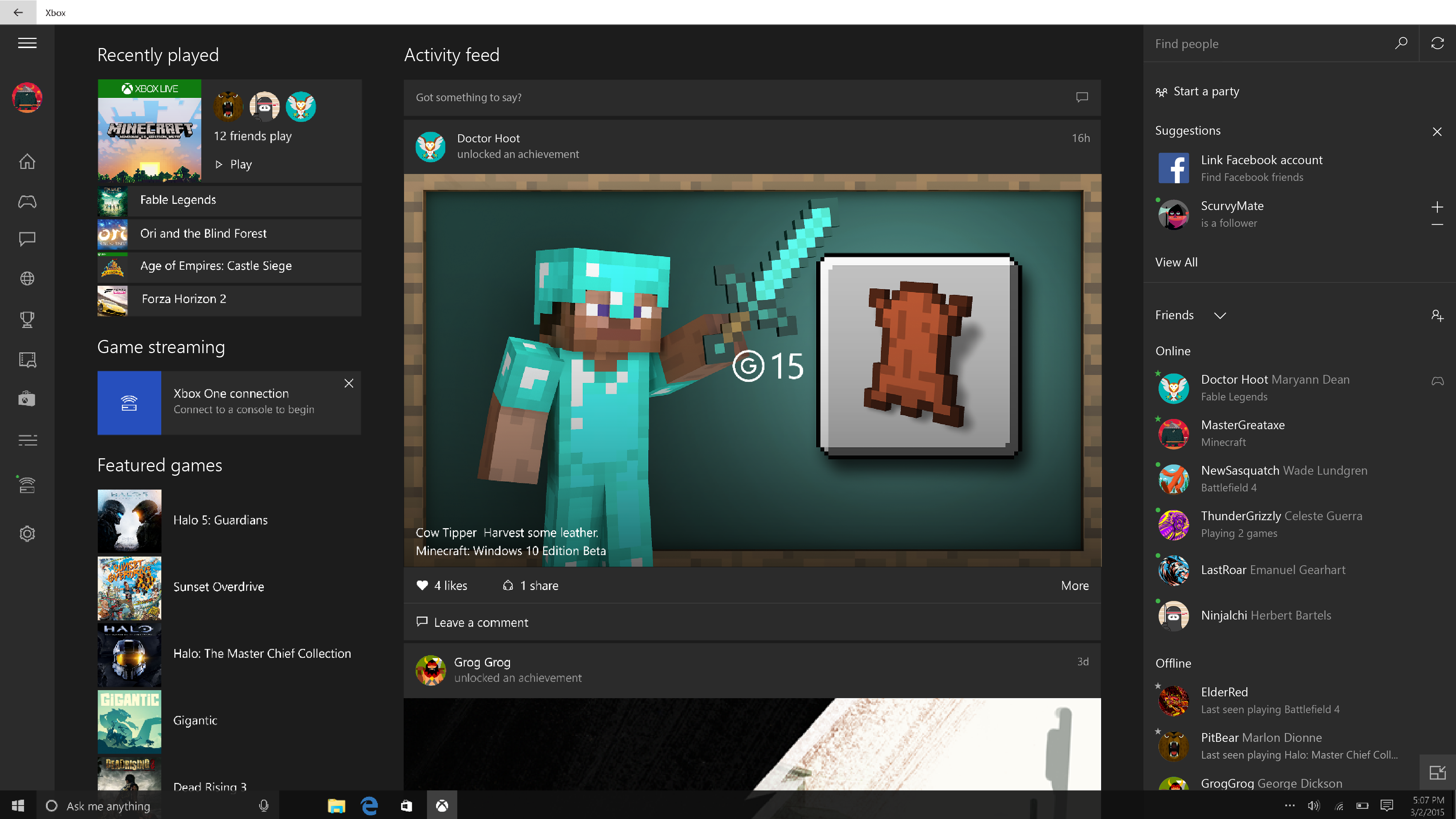1456x819 pixels.
Task: Remove ScurvyMate suggestion with minus button
Action: click(1437, 224)
